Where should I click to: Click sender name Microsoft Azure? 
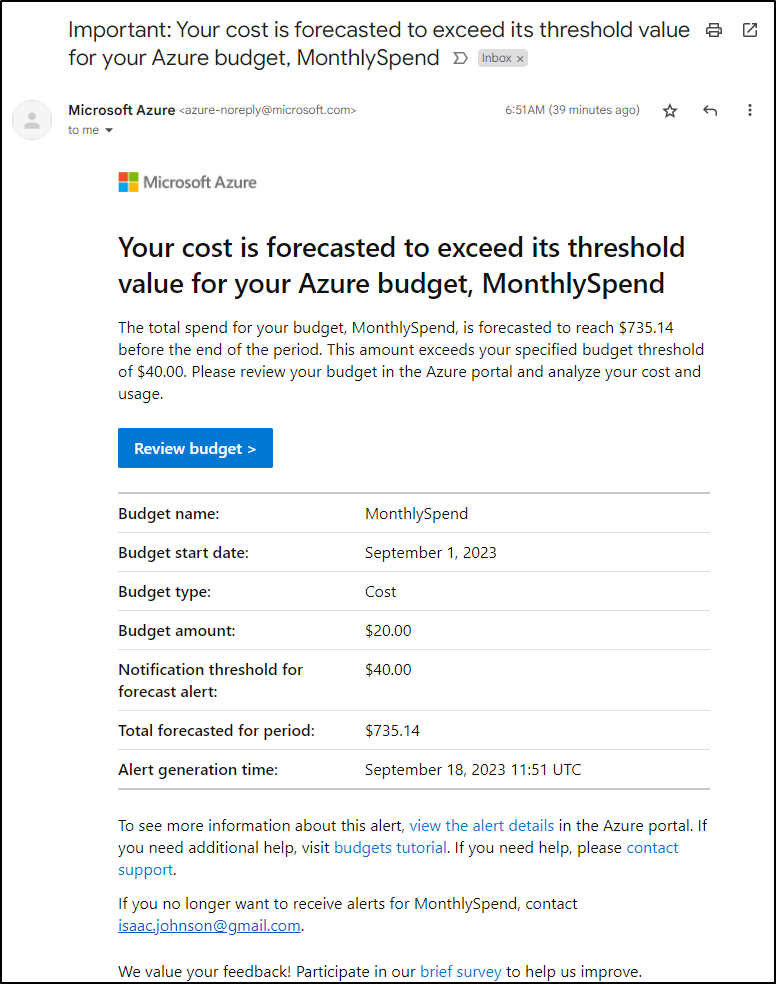point(122,110)
